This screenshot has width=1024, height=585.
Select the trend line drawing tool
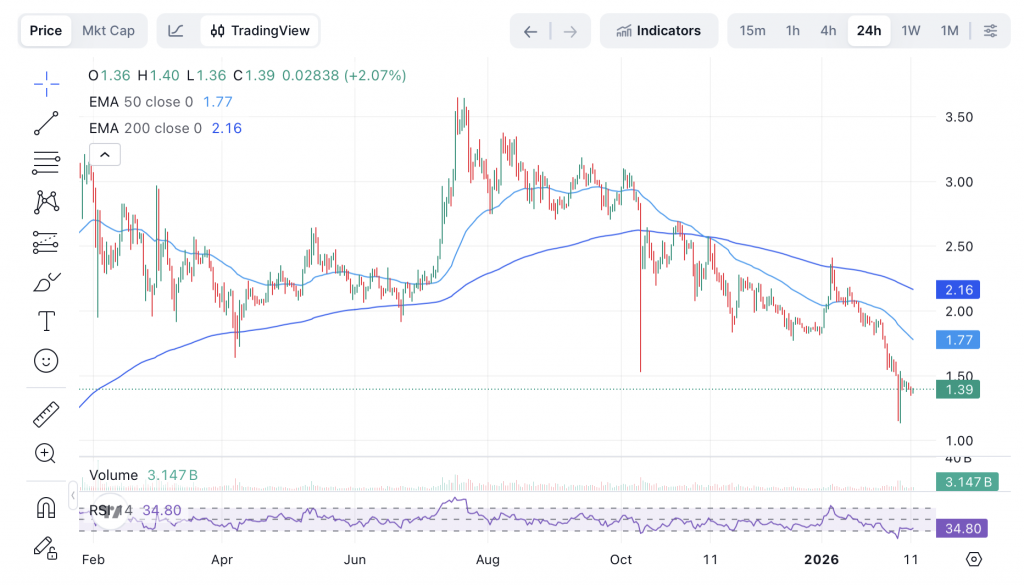tap(46, 124)
